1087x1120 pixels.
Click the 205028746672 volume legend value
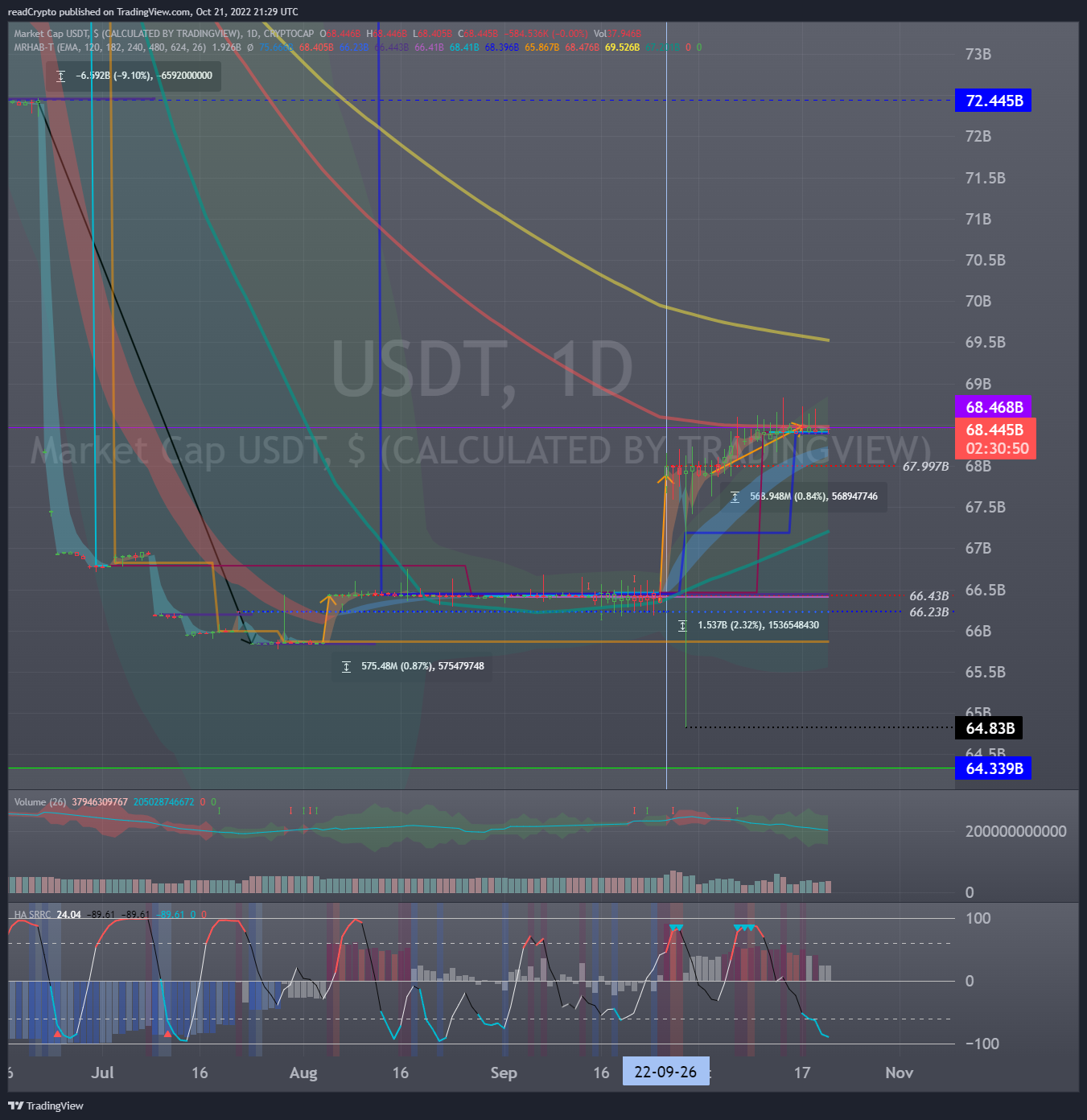pos(163,802)
